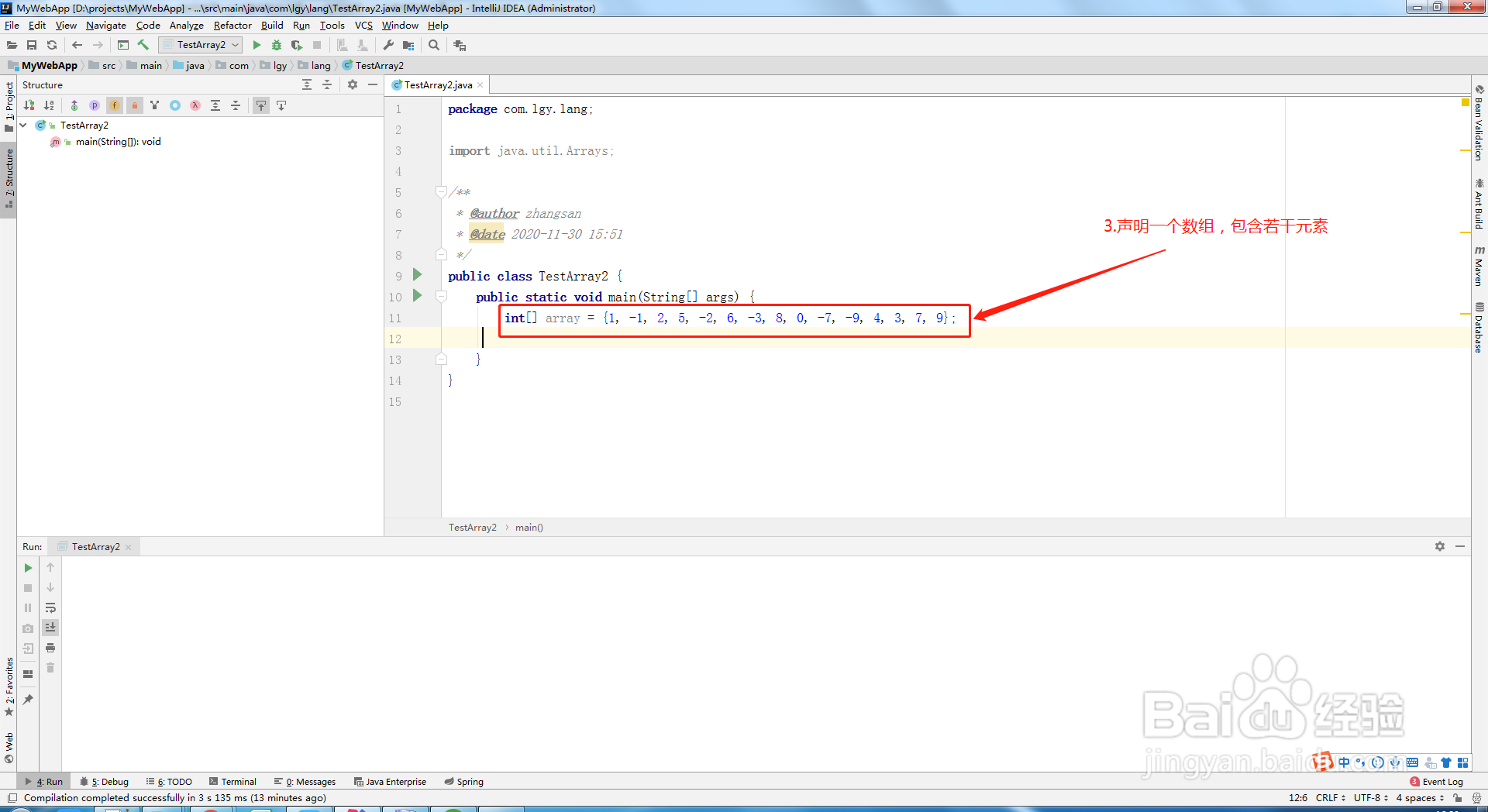Open Project Structure from the toolbar
The width and height of the screenshot is (1488, 812).
(x=408, y=45)
